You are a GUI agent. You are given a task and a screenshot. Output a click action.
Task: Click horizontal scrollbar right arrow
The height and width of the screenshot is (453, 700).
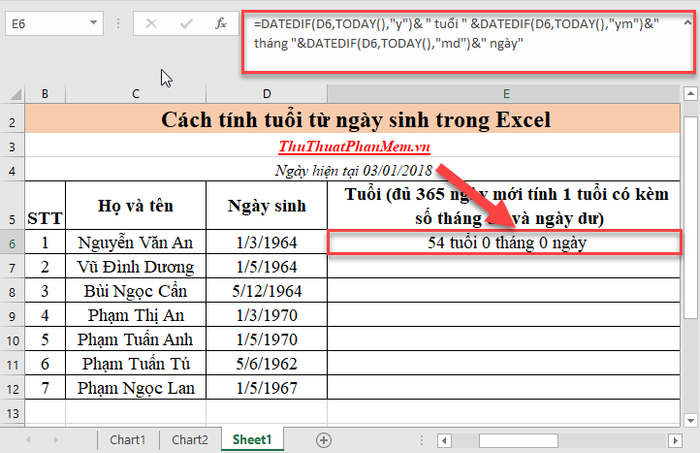coord(675,441)
